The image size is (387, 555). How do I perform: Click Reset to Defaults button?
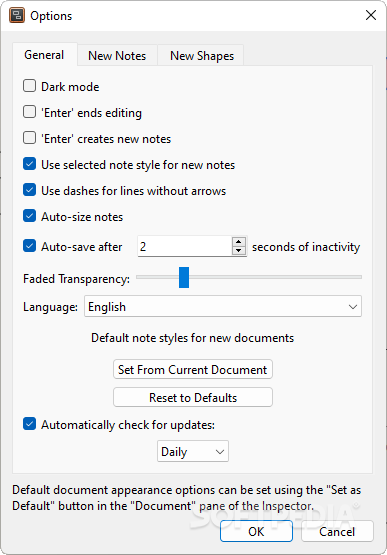[x=193, y=397]
